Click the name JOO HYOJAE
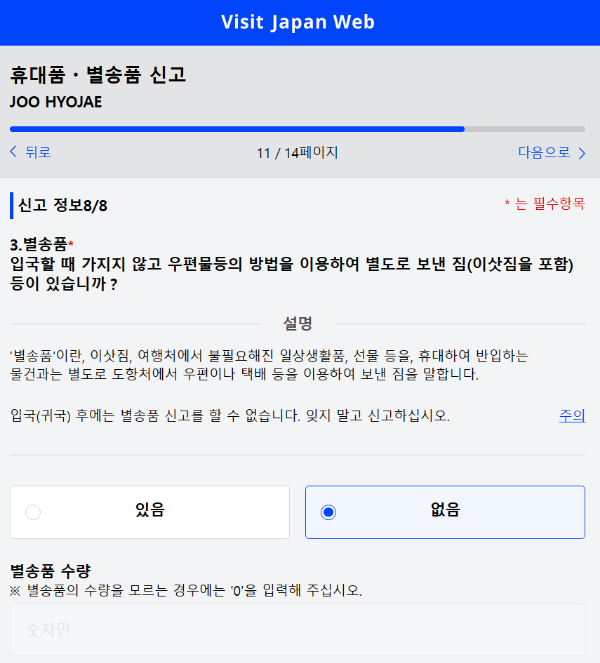The height and width of the screenshot is (663, 600). pyautogui.click(x=56, y=102)
